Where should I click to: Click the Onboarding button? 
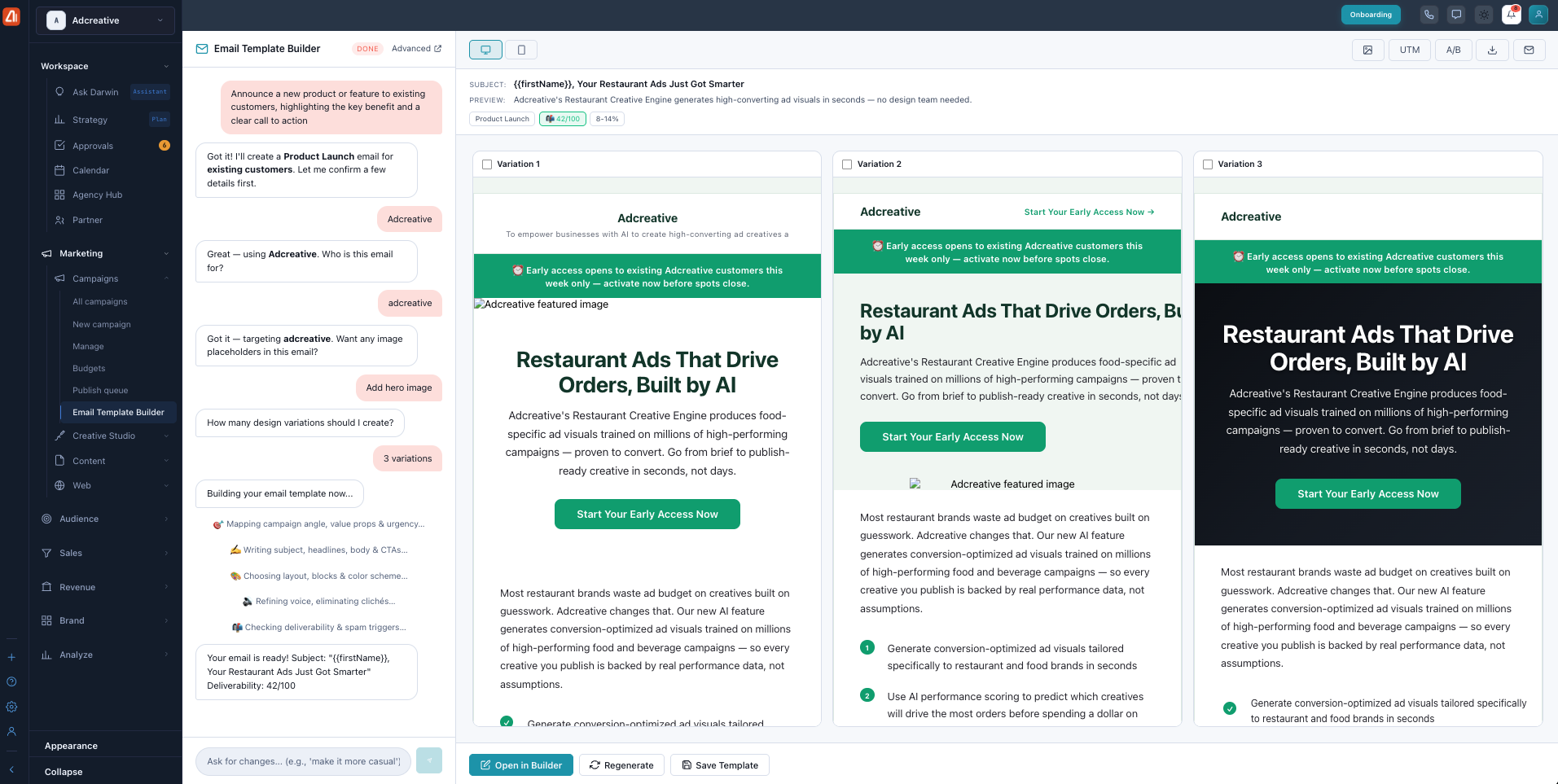pyautogui.click(x=1371, y=15)
